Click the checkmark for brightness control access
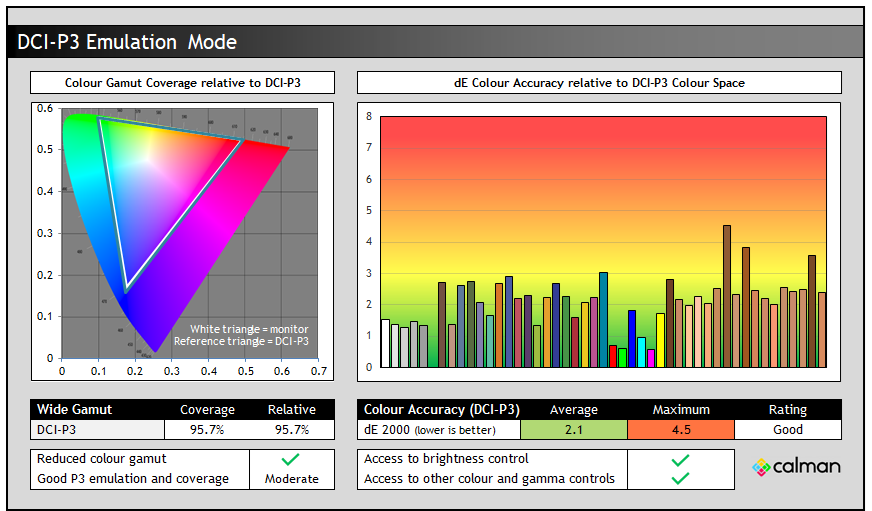 (x=680, y=459)
